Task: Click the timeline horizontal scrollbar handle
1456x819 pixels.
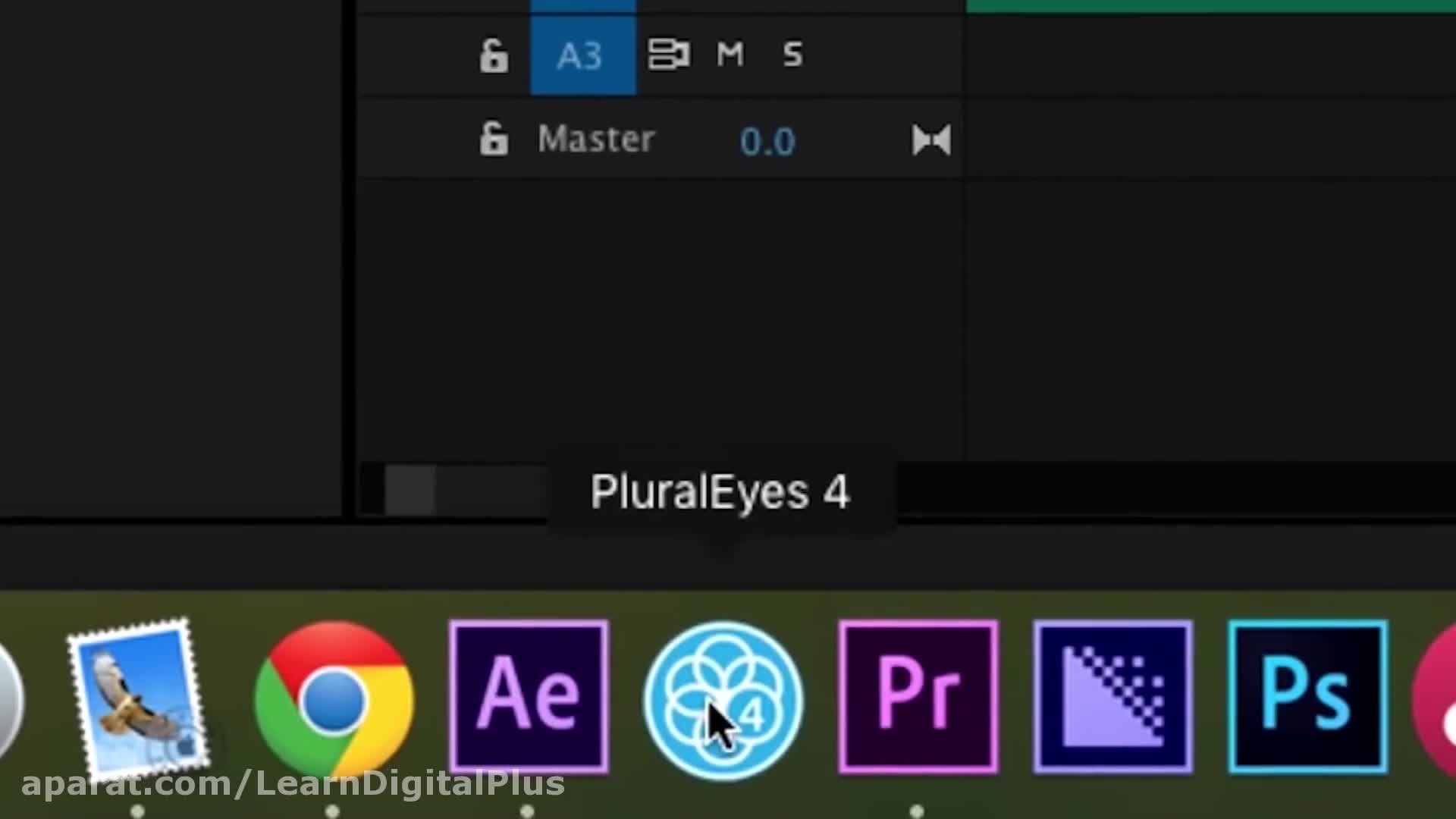Action: (x=410, y=491)
